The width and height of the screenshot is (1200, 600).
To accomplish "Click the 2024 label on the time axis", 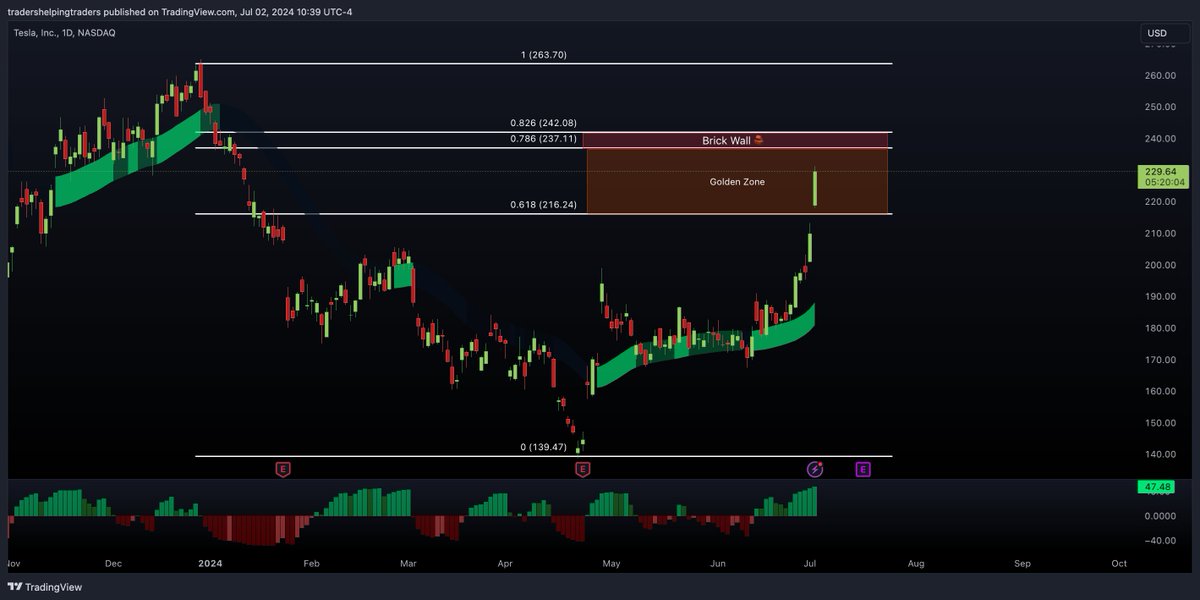I will 210,564.
